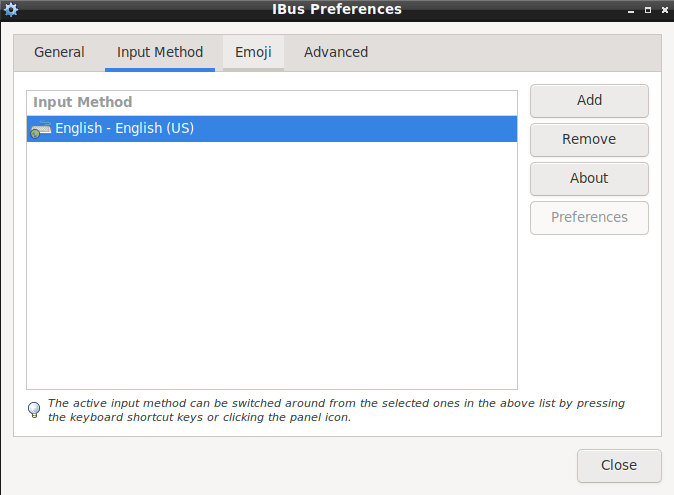Open the Emoji tab
This screenshot has width=674, height=495.
click(253, 52)
